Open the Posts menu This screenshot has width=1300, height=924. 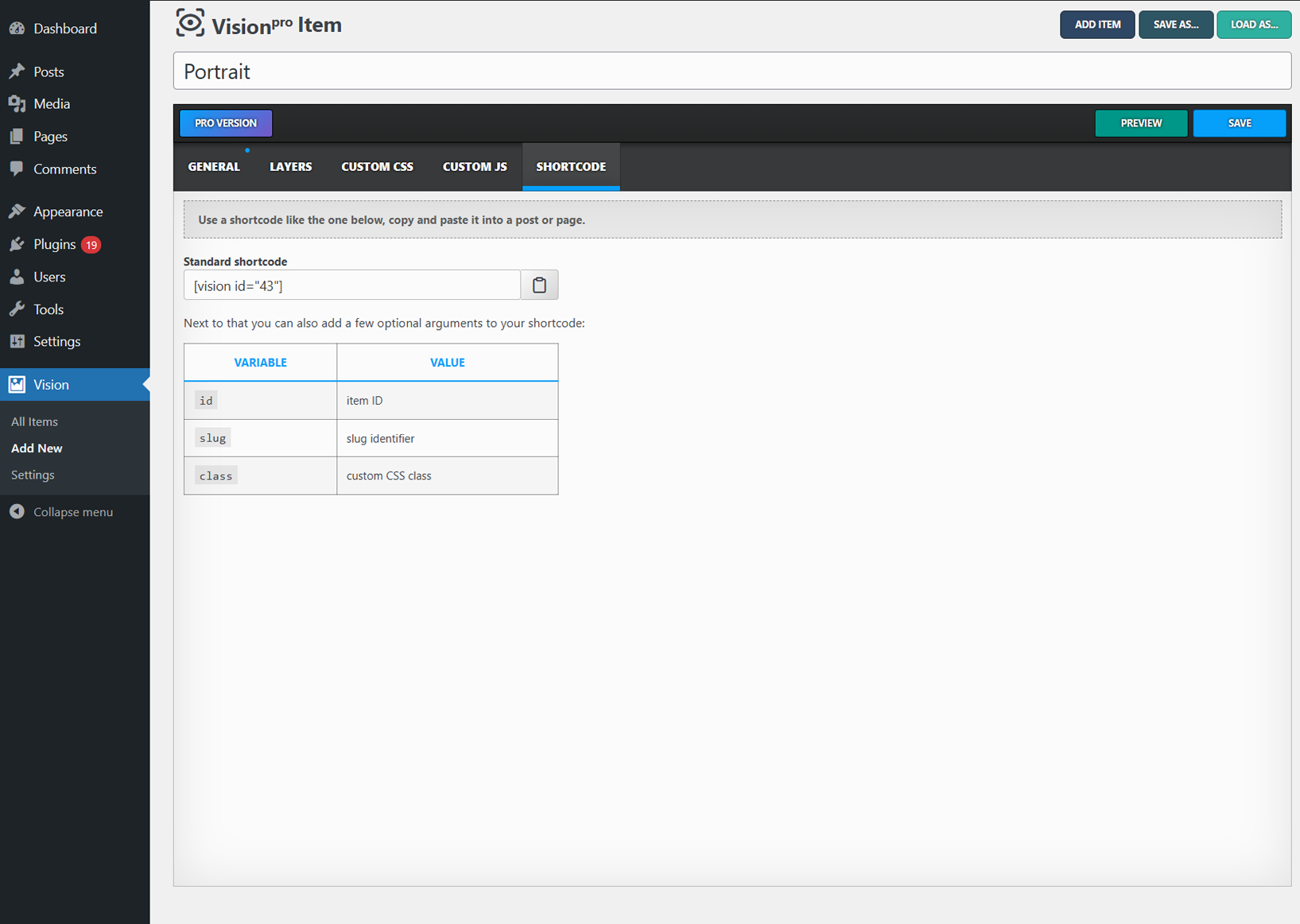point(75,72)
